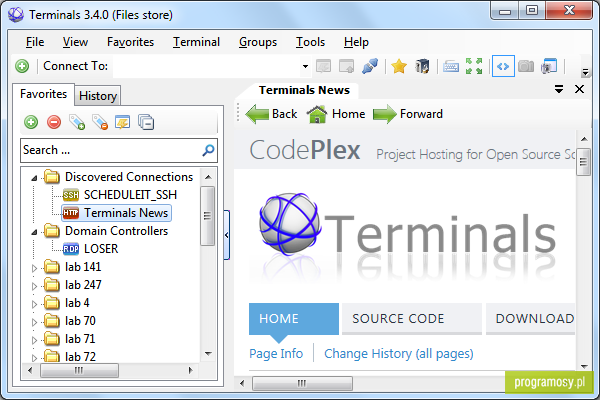This screenshot has height=400, width=600.
Task: Click the grayed disconnect monitor icon in main toolbar
Action: coord(323,66)
